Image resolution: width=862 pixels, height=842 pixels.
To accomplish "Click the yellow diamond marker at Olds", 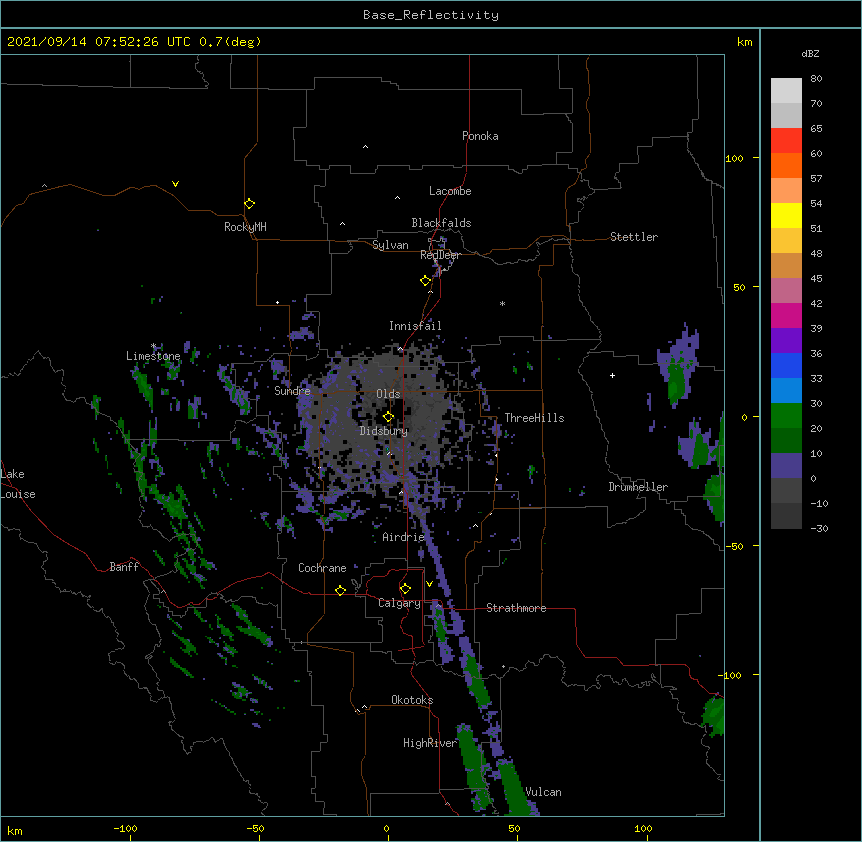I will coord(388,417).
